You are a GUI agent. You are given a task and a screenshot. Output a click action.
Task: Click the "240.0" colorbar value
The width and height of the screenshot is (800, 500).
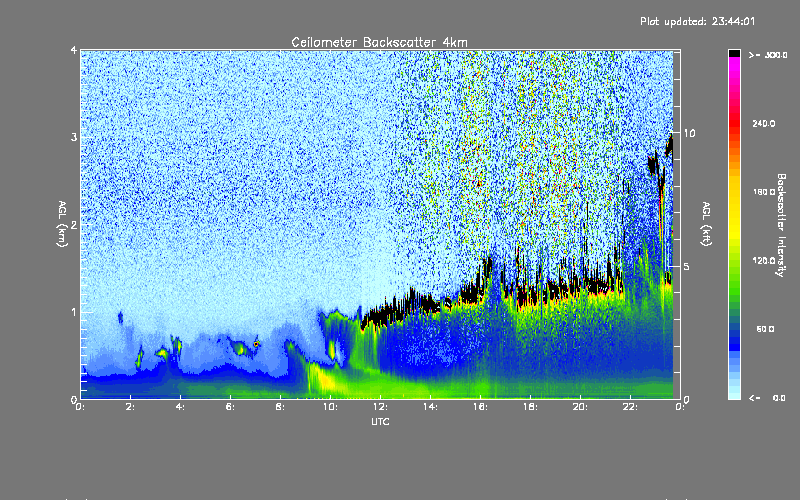tap(764, 123)
